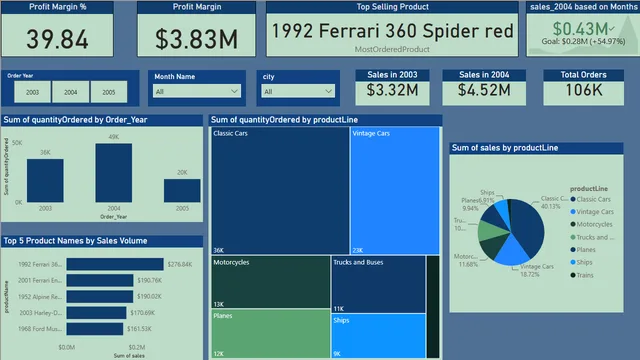Click the Vintage Cars treemap tile
Screen dimensions: 640x360
pos(395,191)
